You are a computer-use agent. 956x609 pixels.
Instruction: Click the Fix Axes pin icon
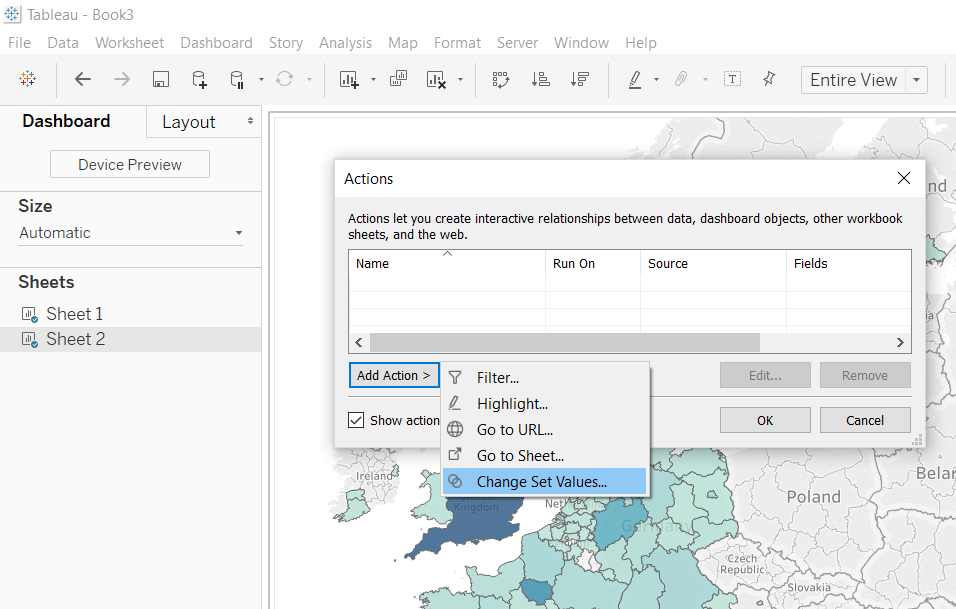[x=768, y=80]
